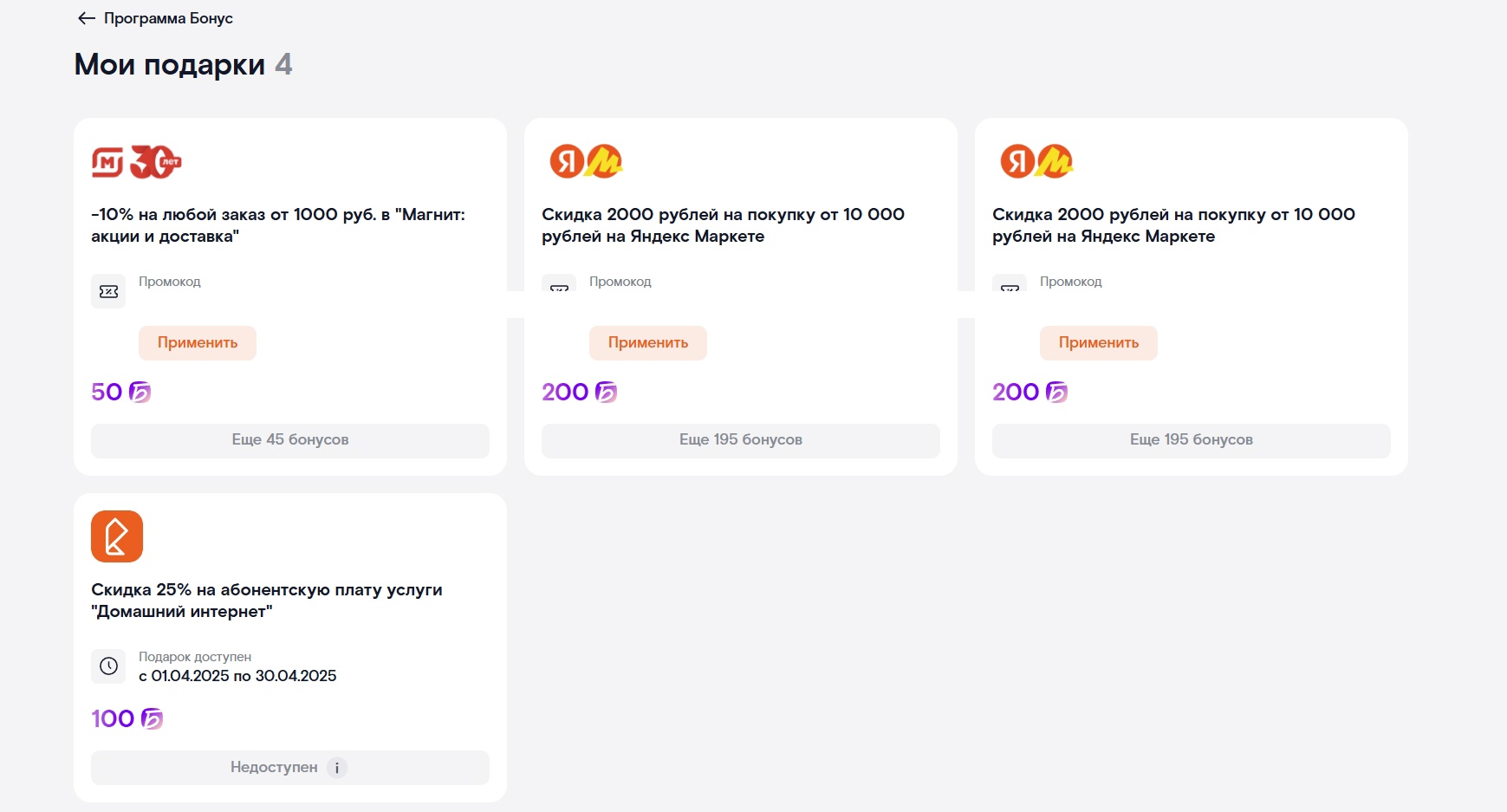Click the back arrow to Программа Бонус
This screenshot has height=812, width=1507.
pos(86,18)
